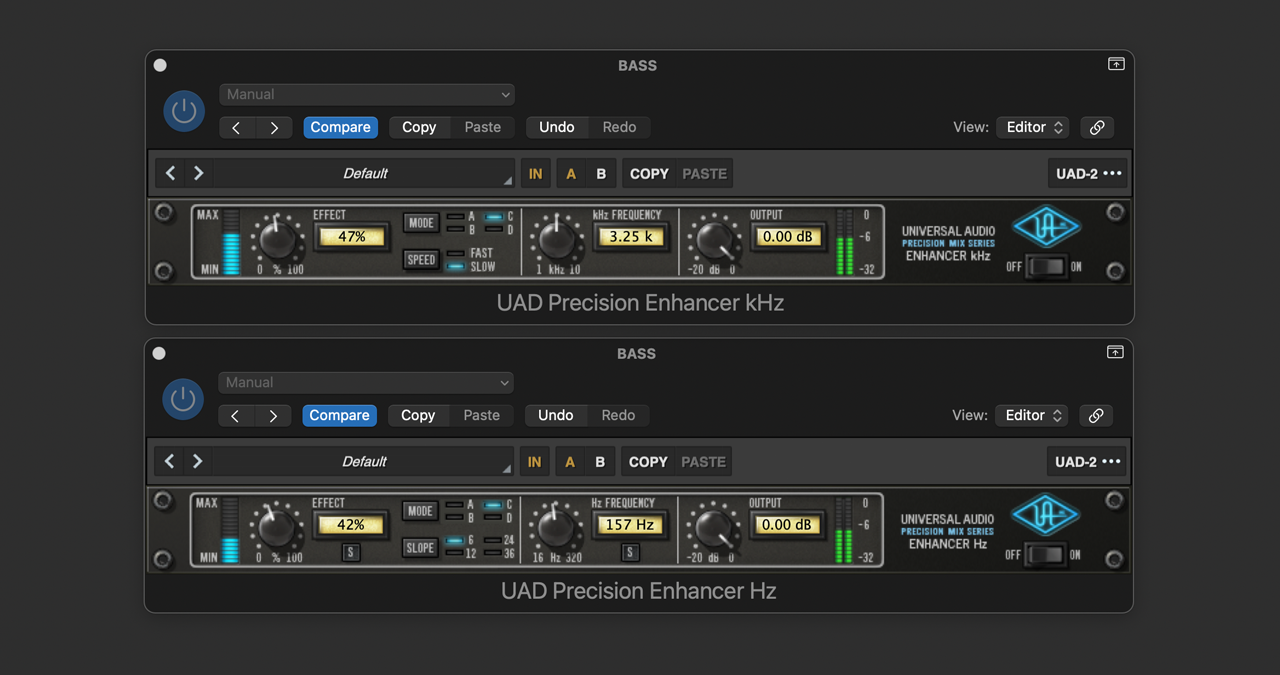
Task: Open Default preset menu in Hz plugin
Action: point(364,461)
